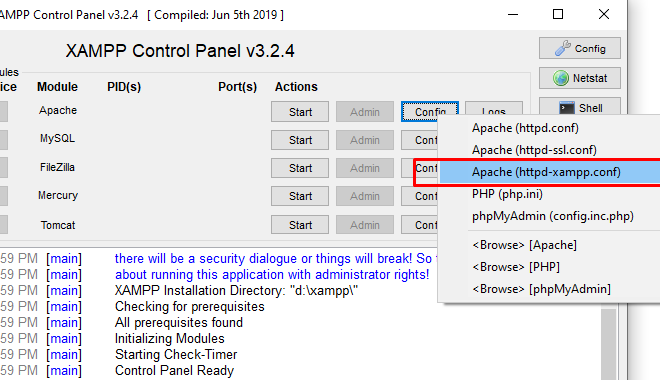Screen dimensions: 660x380
Task: Start the Apache module
Action: (300, 112)
